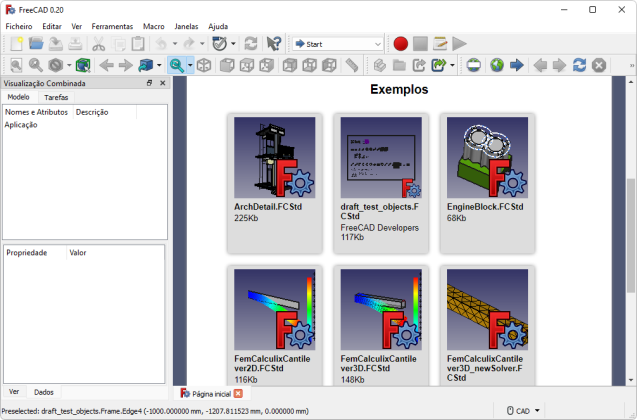Click the Fit selection magnifier icon
Viewport: 637px width, 420px height.
[36, 65]
